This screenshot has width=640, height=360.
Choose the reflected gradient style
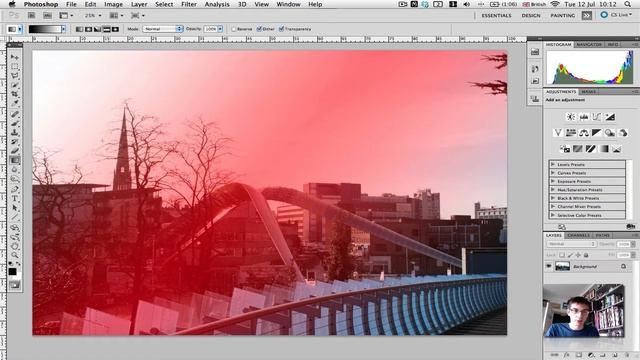pyautogui.click(x=107, y=29)
